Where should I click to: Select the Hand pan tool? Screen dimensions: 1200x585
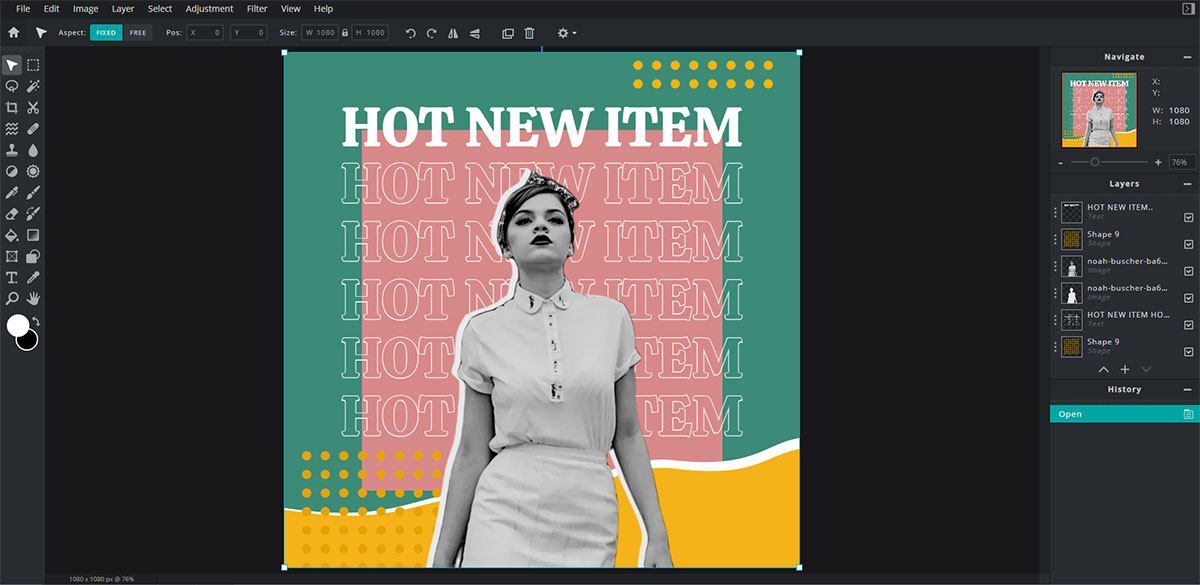33,298
